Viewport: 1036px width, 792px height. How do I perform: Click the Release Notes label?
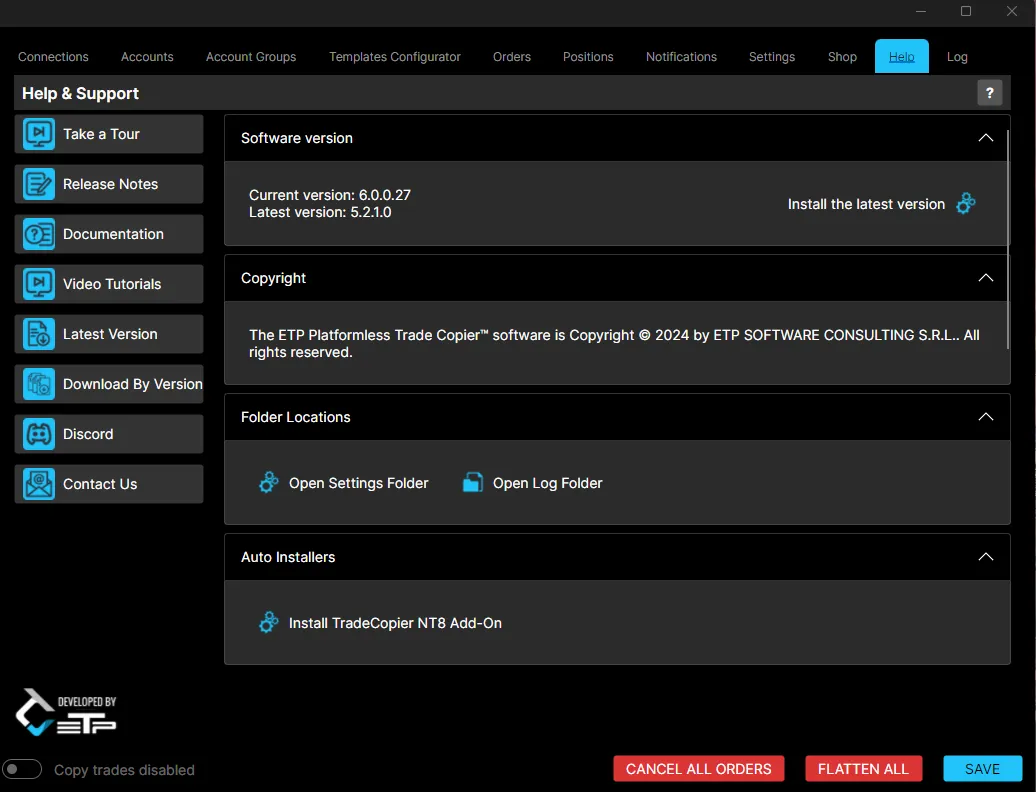point(110,184)
